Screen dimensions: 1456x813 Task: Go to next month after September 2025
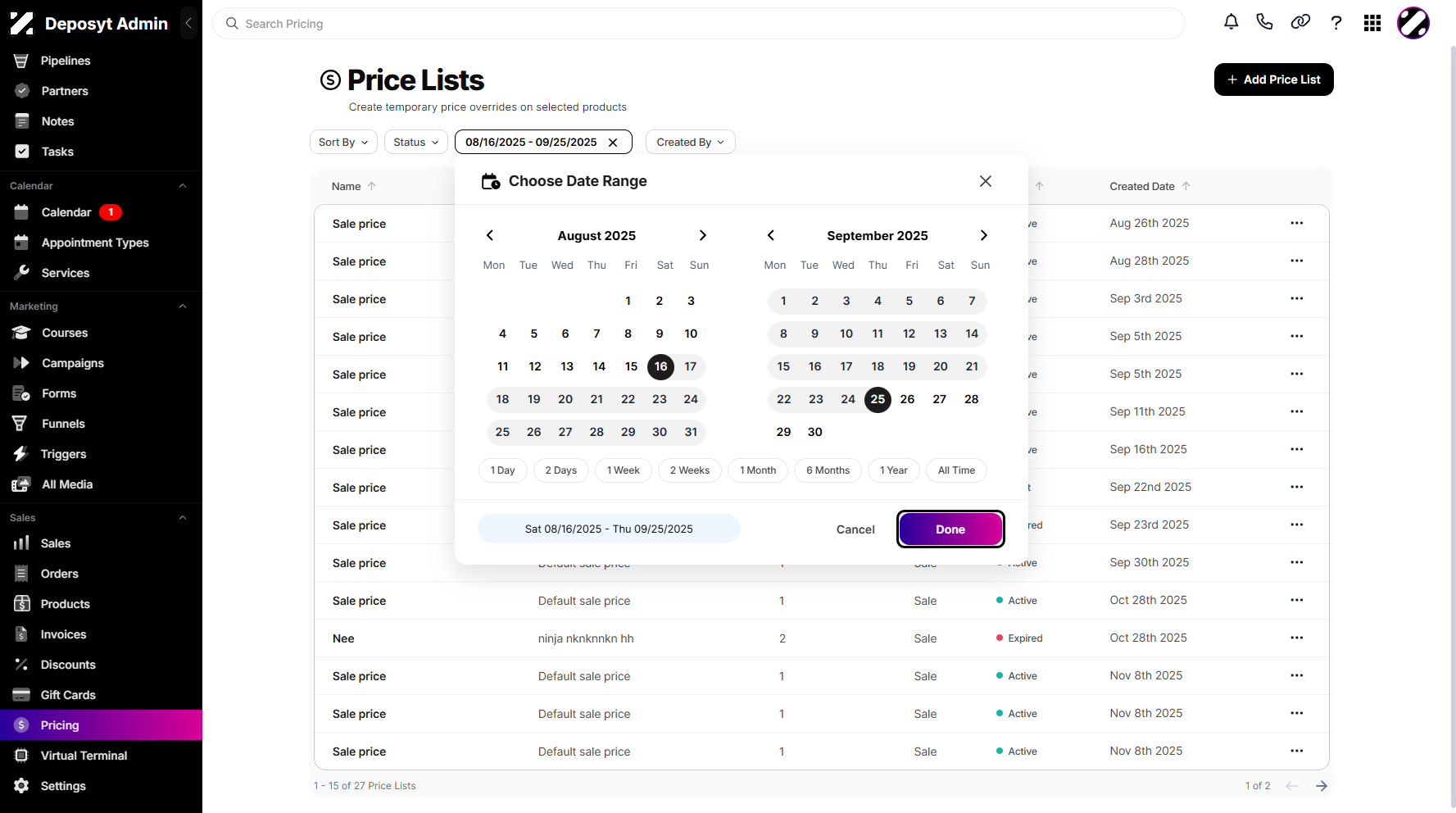[984, 235]
